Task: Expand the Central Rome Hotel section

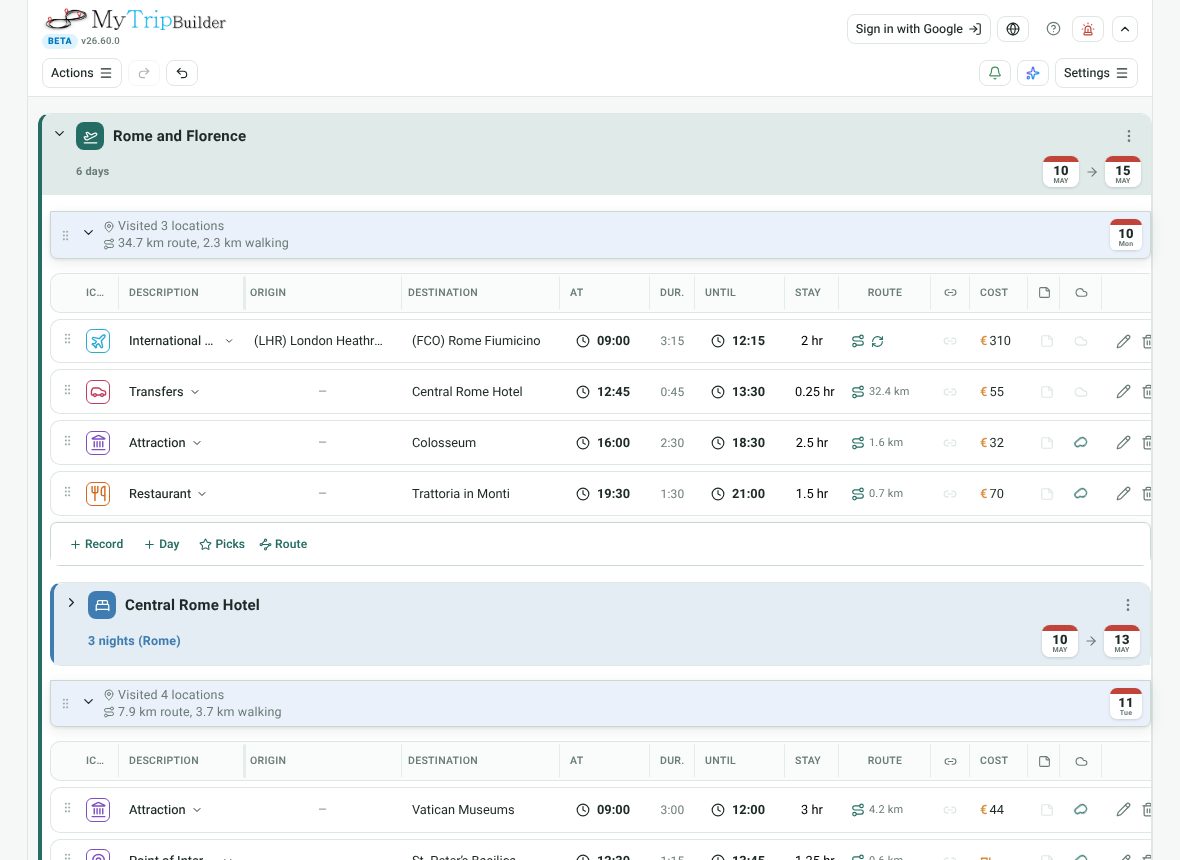Action: [71, 603]
